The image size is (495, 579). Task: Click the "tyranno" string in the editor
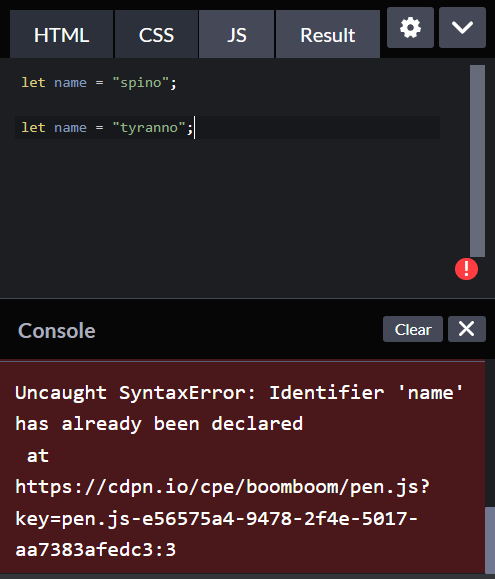click(x=149, y=128)
